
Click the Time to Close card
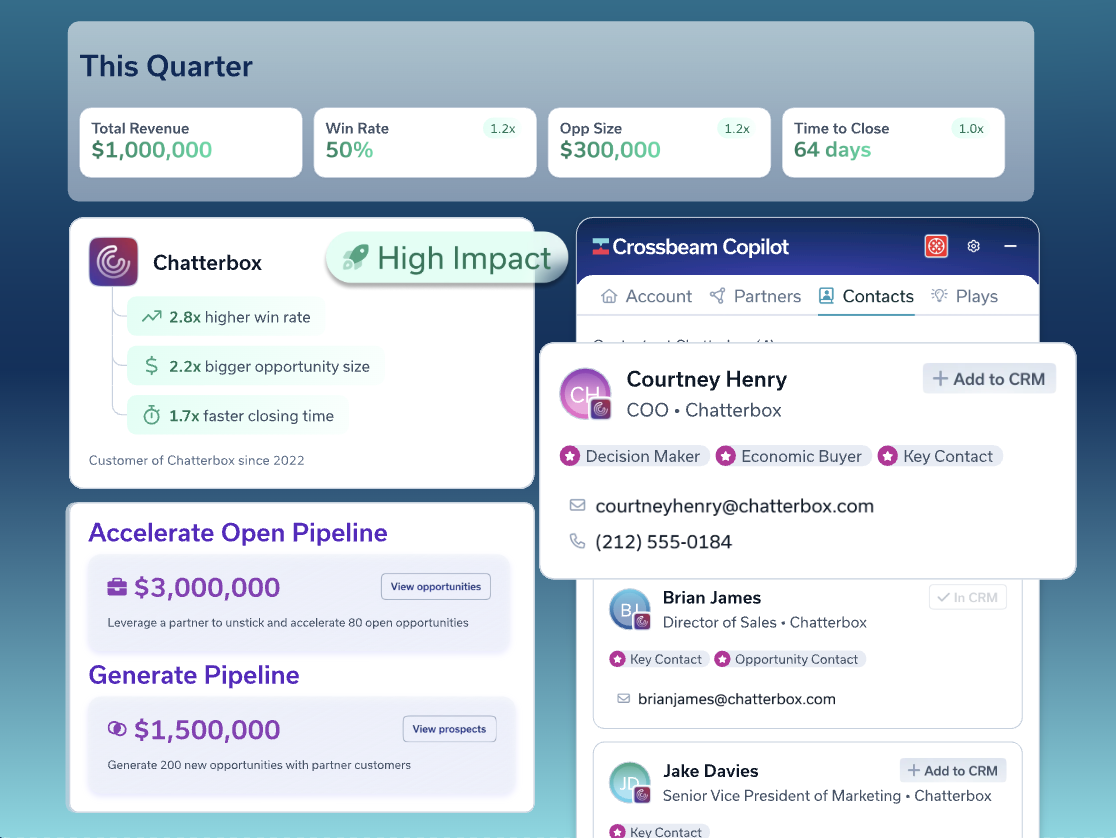coord(893,142)
